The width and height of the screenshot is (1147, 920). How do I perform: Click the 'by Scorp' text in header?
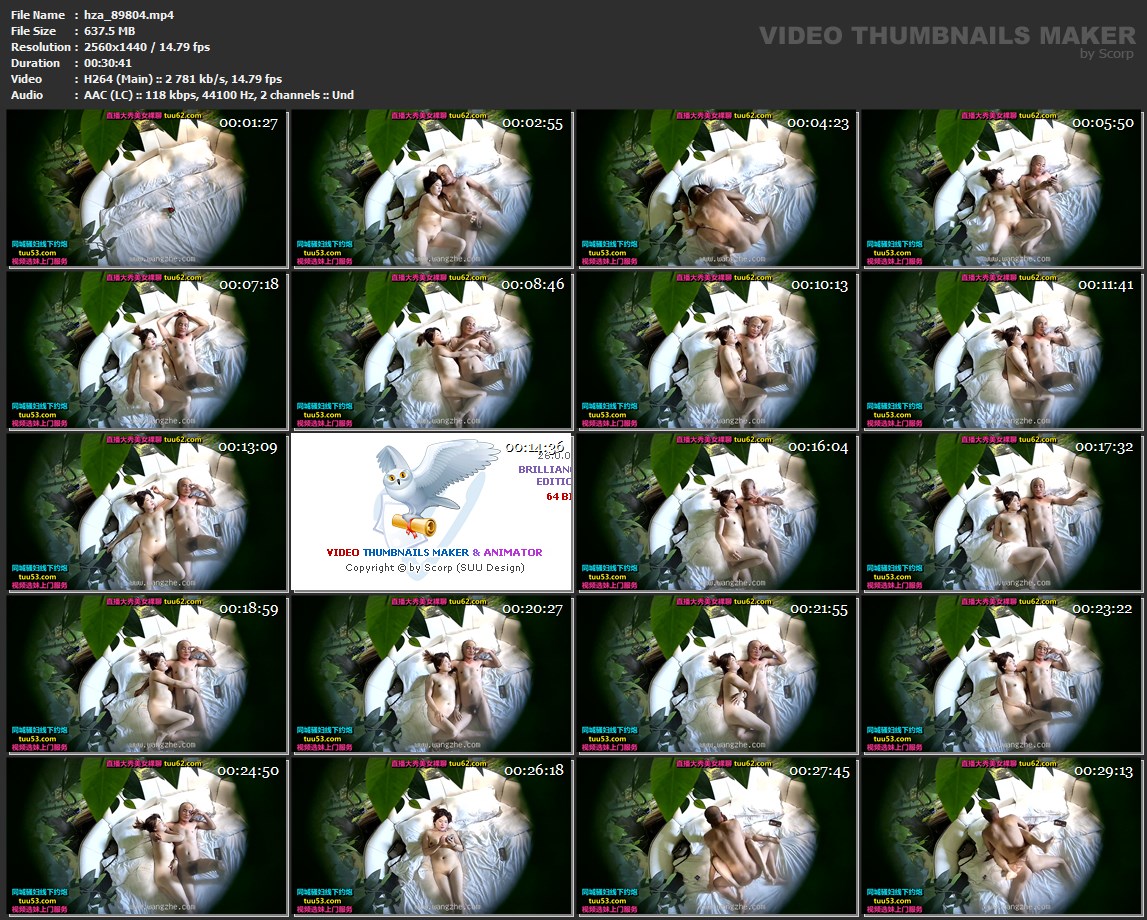[1107, 54]
